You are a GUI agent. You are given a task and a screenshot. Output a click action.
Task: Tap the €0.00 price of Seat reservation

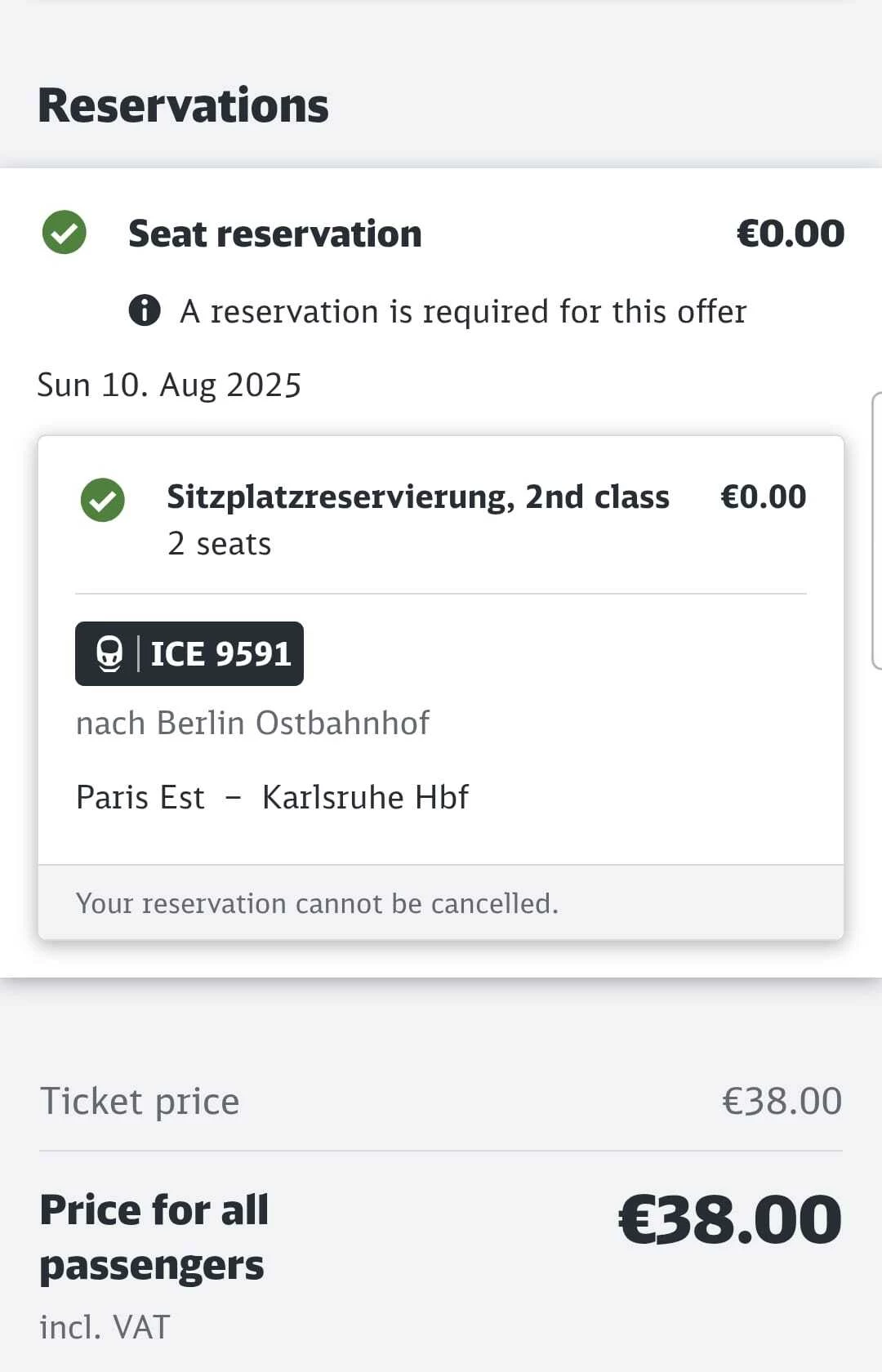(x=790, y=234)
